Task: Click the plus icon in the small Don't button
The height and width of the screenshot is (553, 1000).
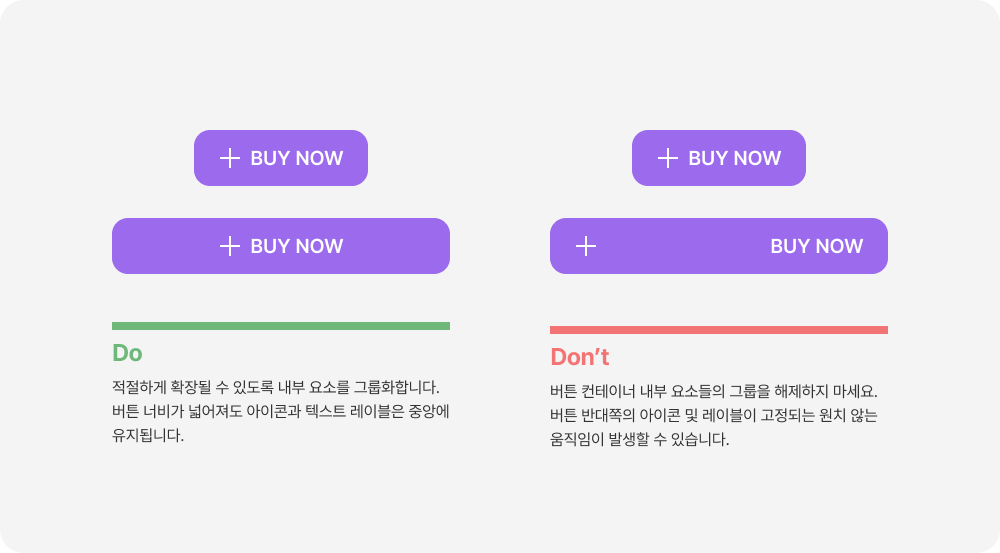Action: click(x=668, y=158)
